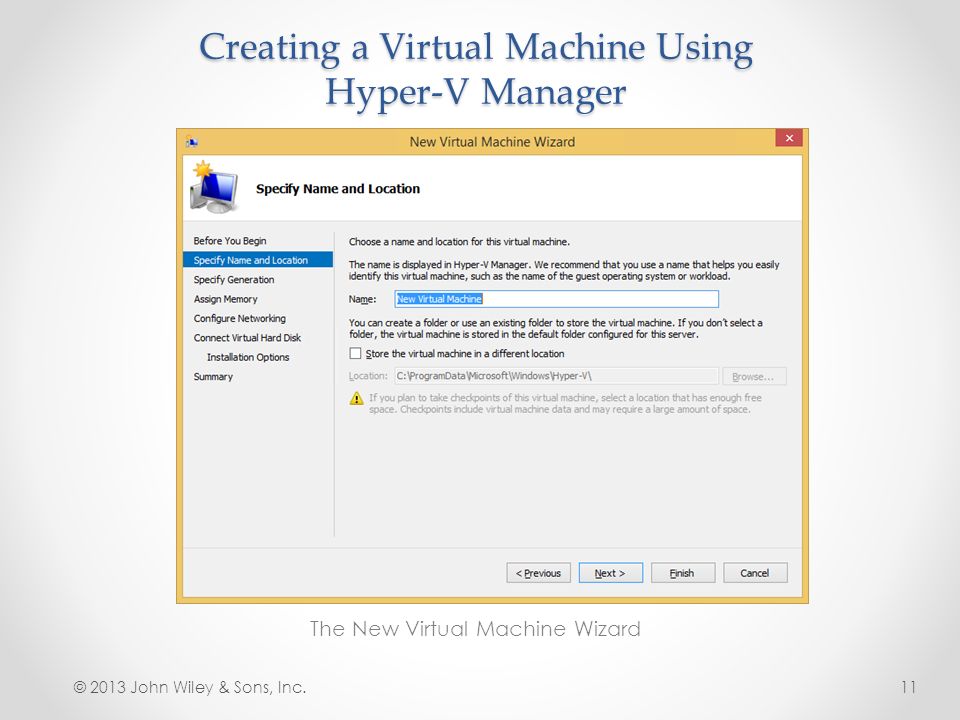
Task: Click the copyright John Wiley & Sons text
Action: [x=190, y=688]
